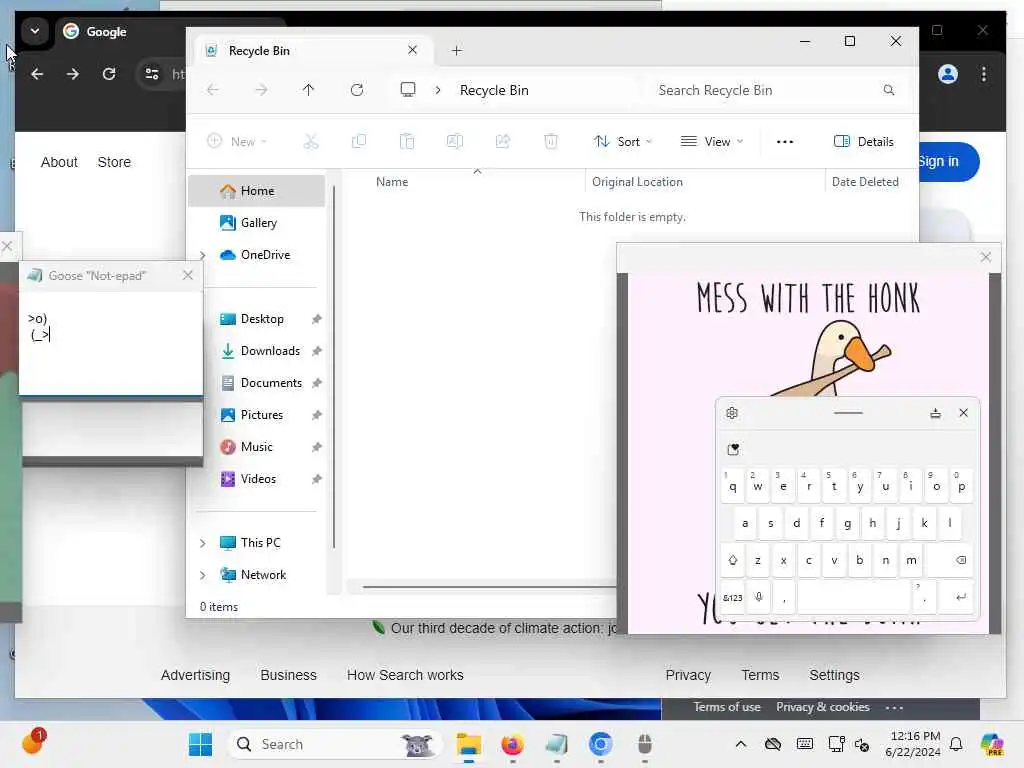Image resolution: width=1024 pixels, height=768 pixels.
Task: Open Firefox from the taskbar
Action: coord(512,744)
